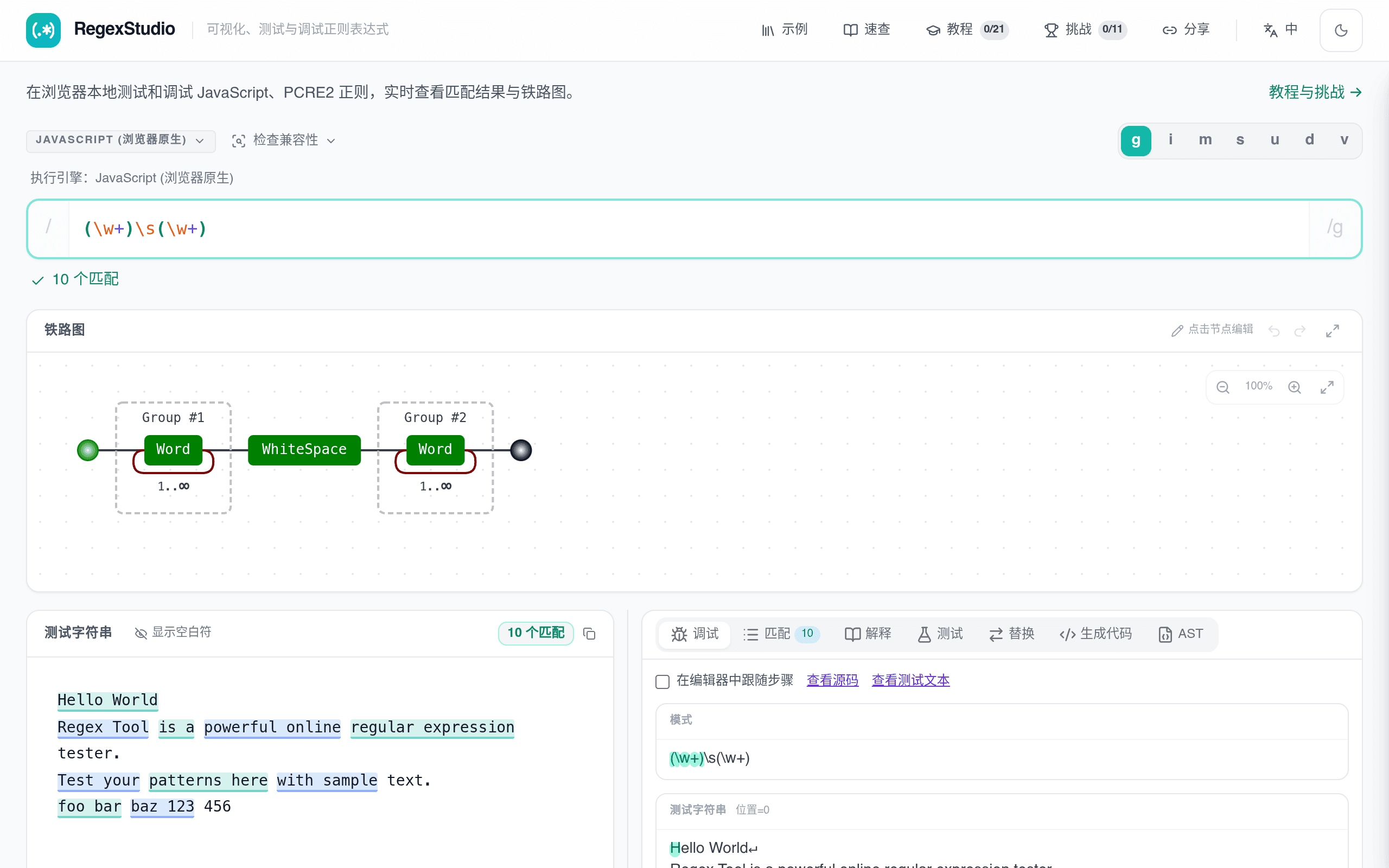
Task: Open the 速查 cheat sheet
Action: pyautogui.click(x=866, y=30)
